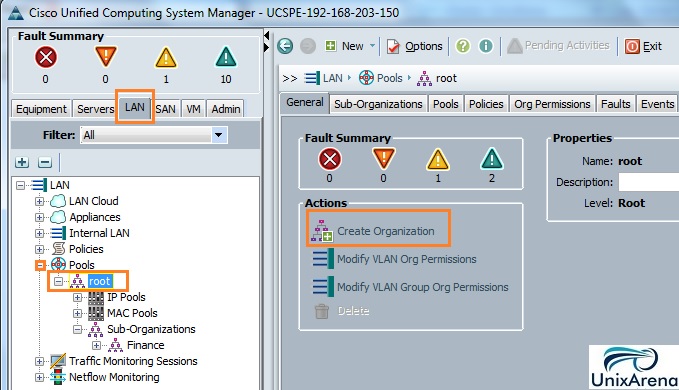Click the green About info icon
The image size is (679, 390).
[486, 46]
